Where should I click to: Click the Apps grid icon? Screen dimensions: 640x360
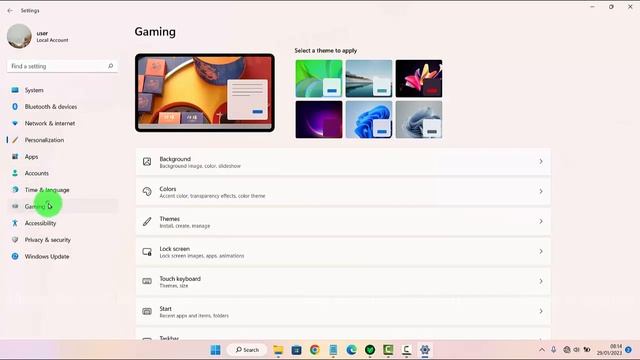(x=15, y=157)
